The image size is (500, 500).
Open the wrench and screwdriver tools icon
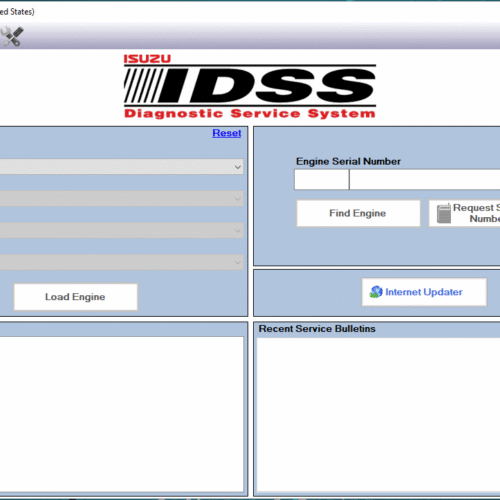point(12,36)
